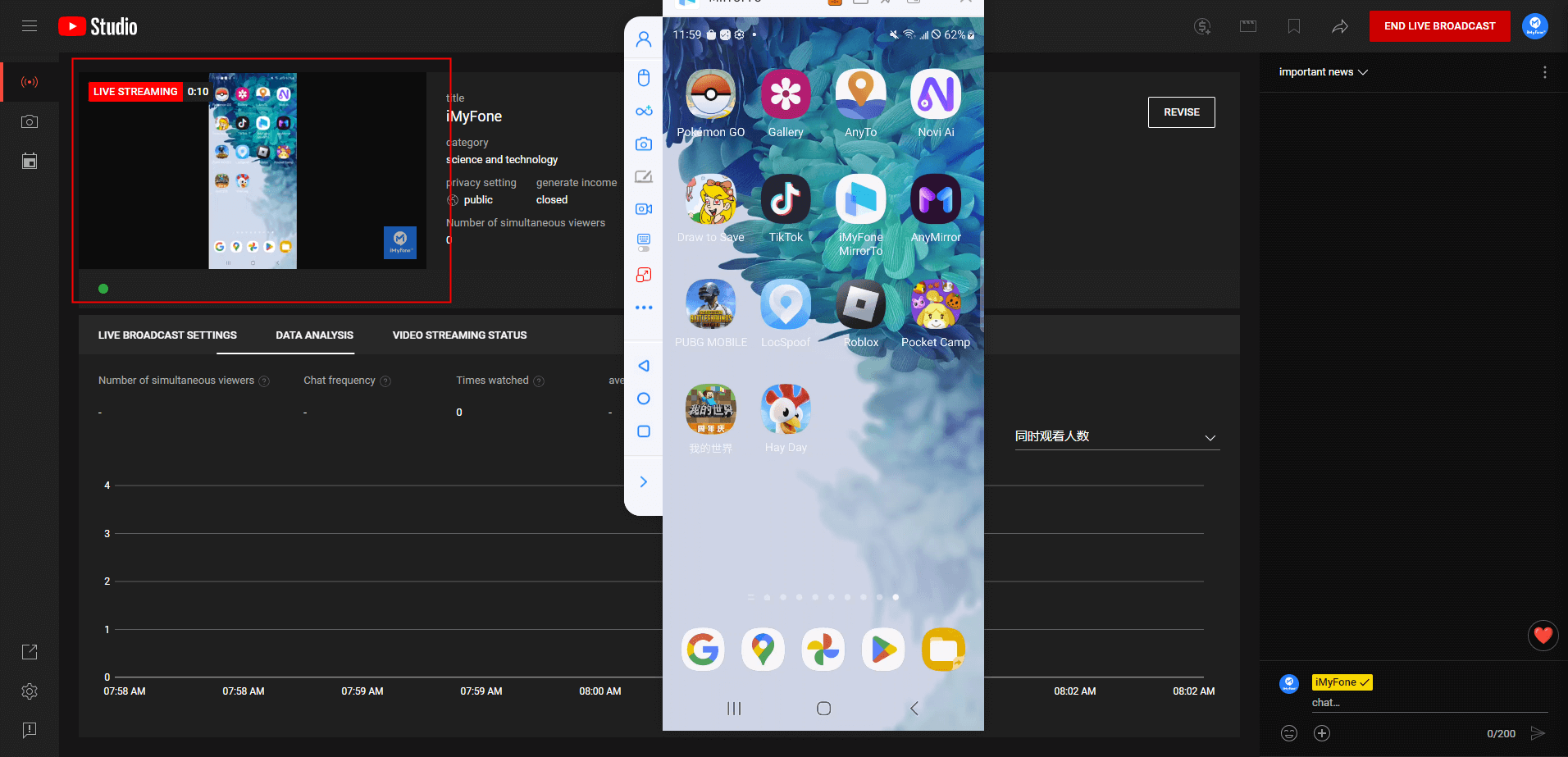Open Google Maps in the phone dock
Viewport: 1568px width, 757px height.
click(x=763, y=650)
